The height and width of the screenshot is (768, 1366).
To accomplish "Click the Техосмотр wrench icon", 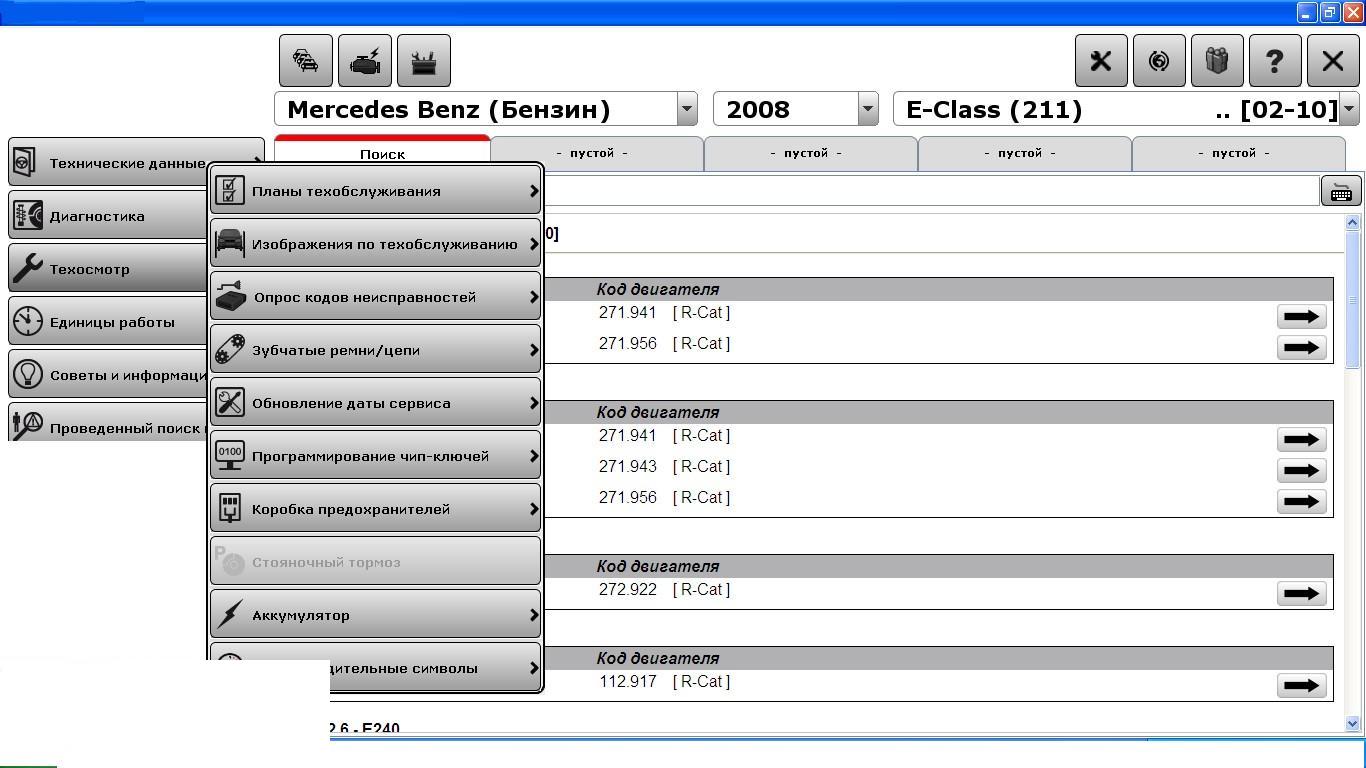I will tap(28, 268).
